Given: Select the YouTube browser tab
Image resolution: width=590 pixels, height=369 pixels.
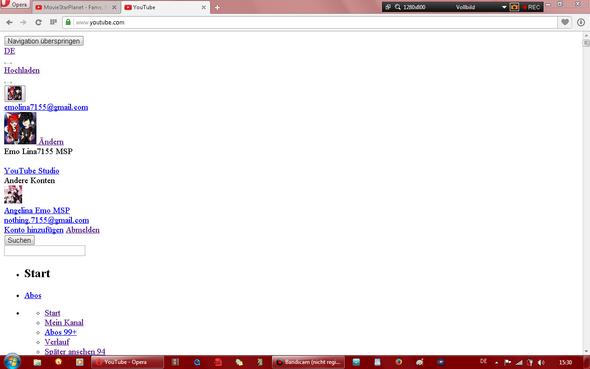Looking at the screenshot, I should click(x=166, y=7).
